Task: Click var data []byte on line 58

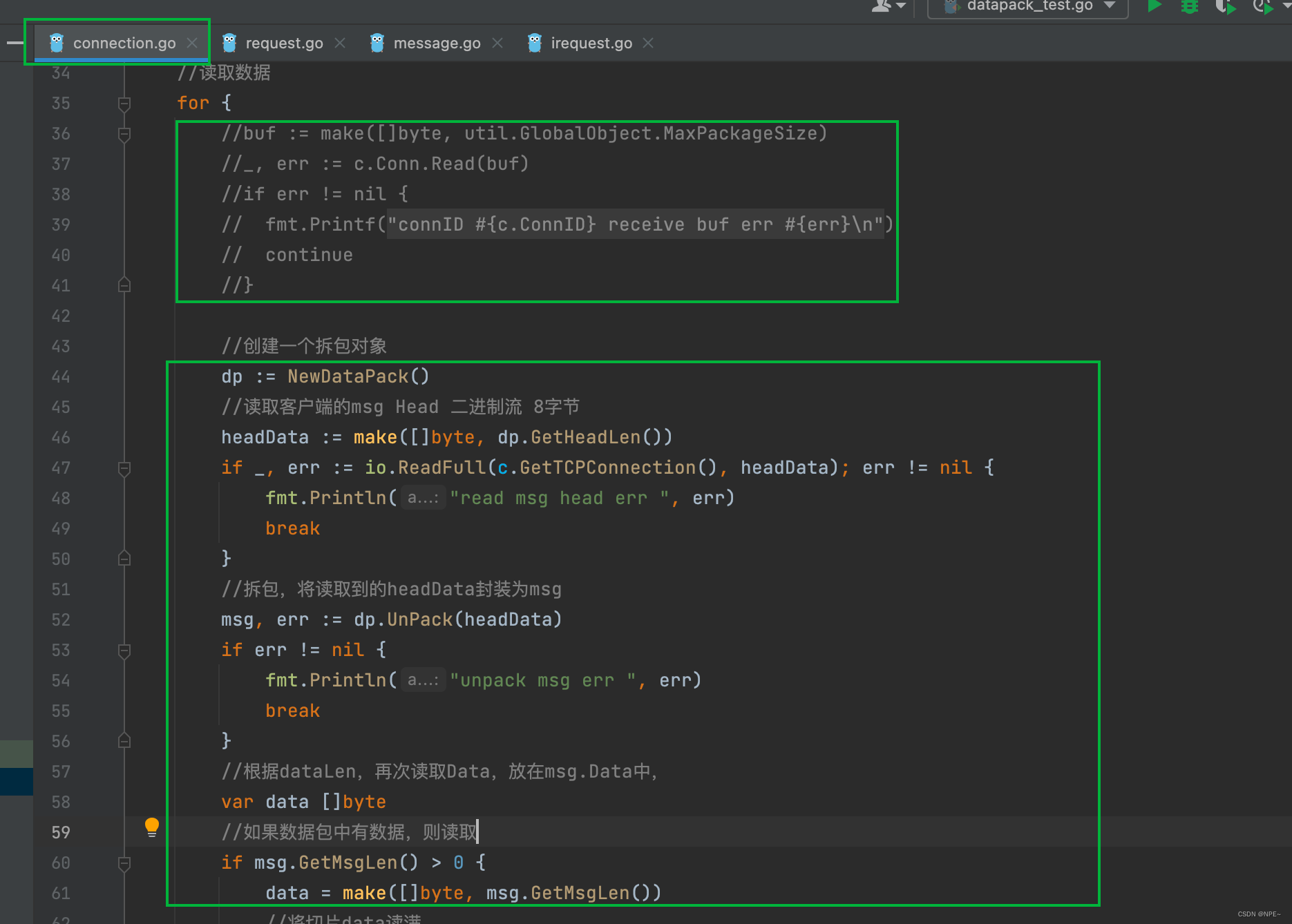Action: 304,802
